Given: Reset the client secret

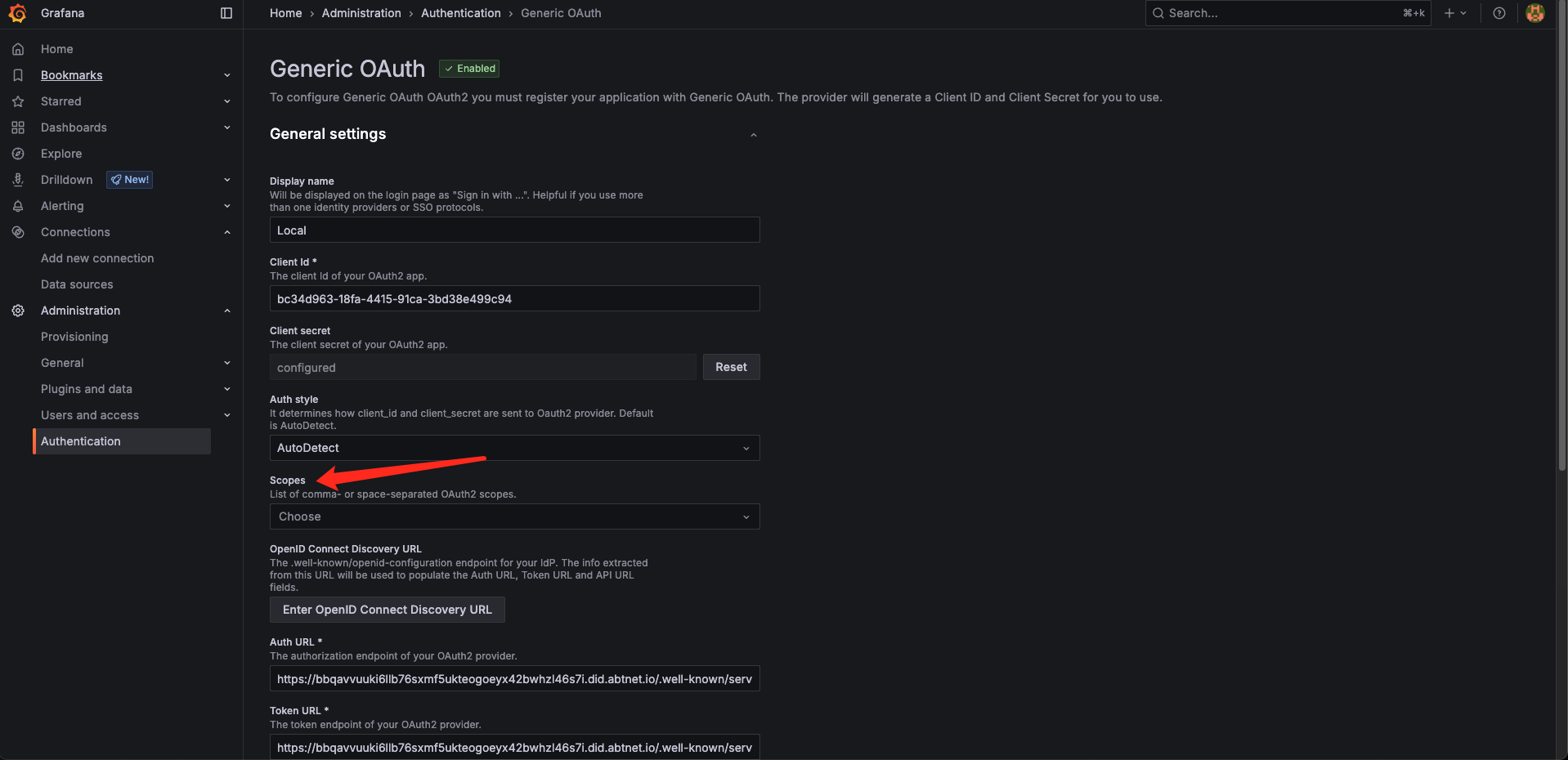Looking at the screenshot, I should pyautogui.click(x=731, y=367).
